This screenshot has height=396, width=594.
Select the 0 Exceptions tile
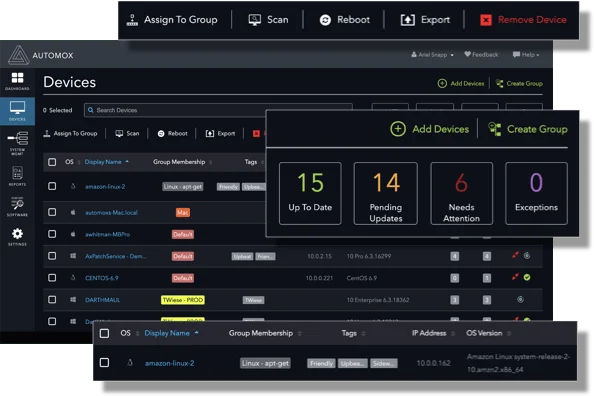pyautogui.click(x=536, y=193)
